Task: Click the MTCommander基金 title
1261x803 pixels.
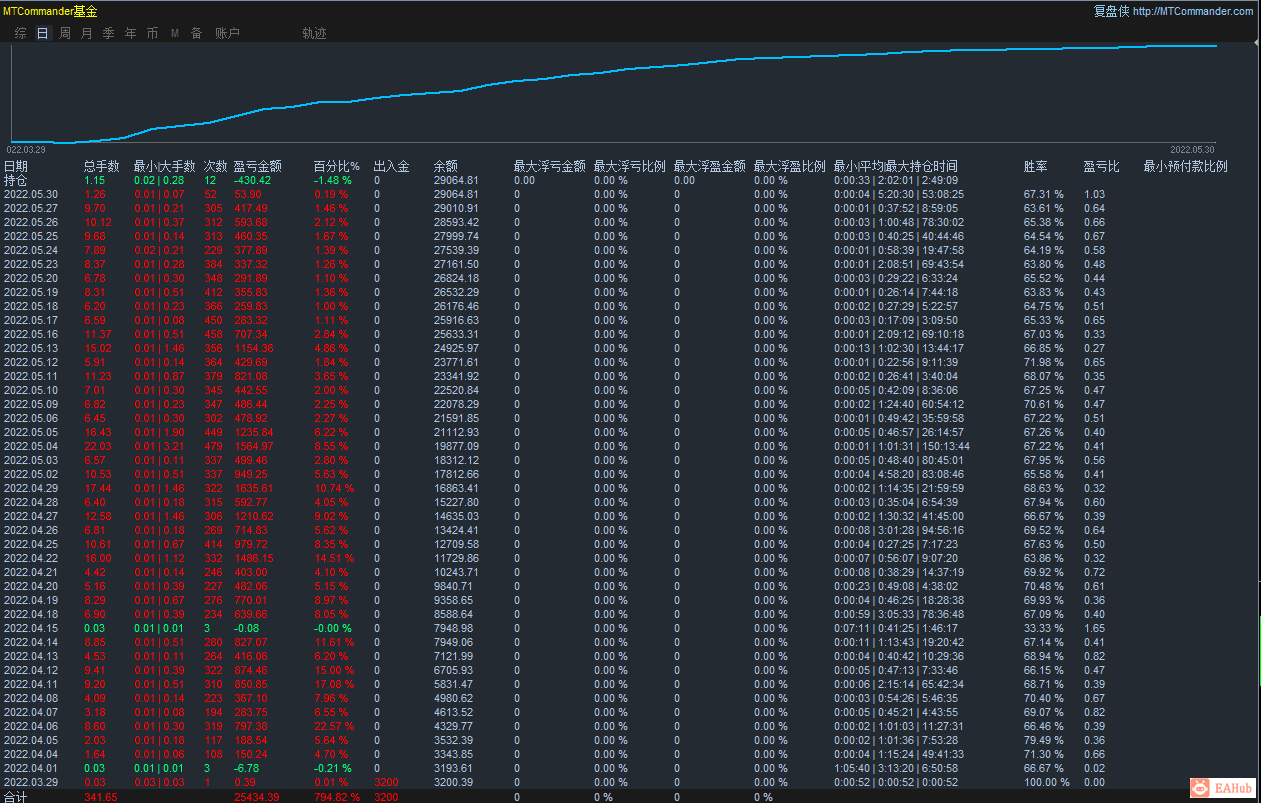Action: (x=50, y=11)
